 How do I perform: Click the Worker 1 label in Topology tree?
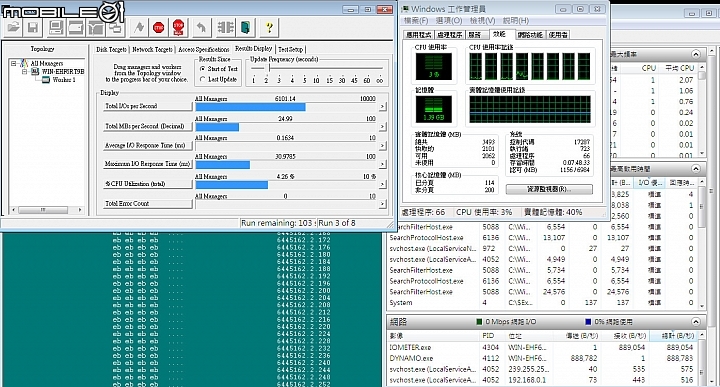pyautogui.click(x=63, y=80)
